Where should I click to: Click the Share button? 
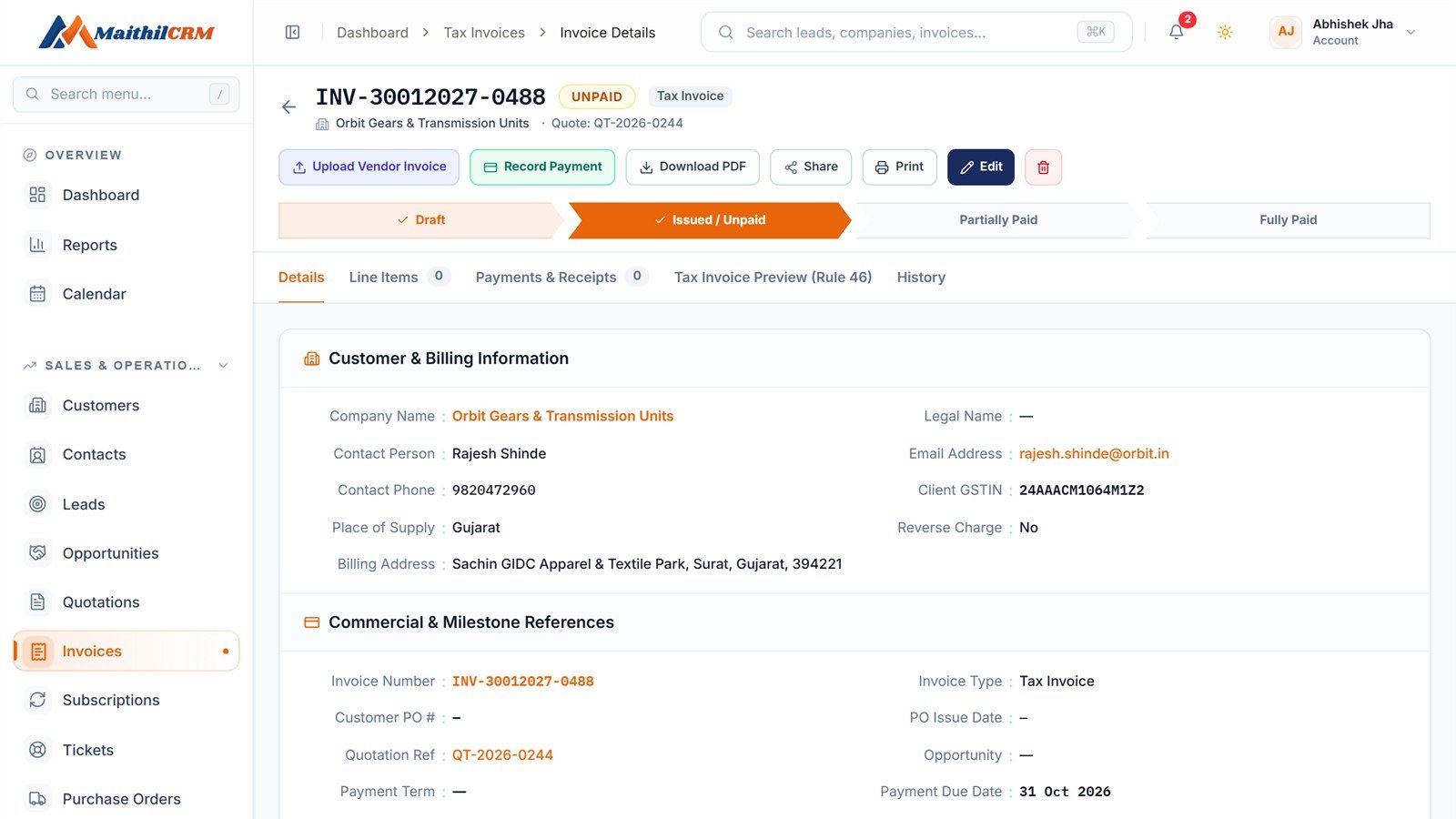pos(811,167)
